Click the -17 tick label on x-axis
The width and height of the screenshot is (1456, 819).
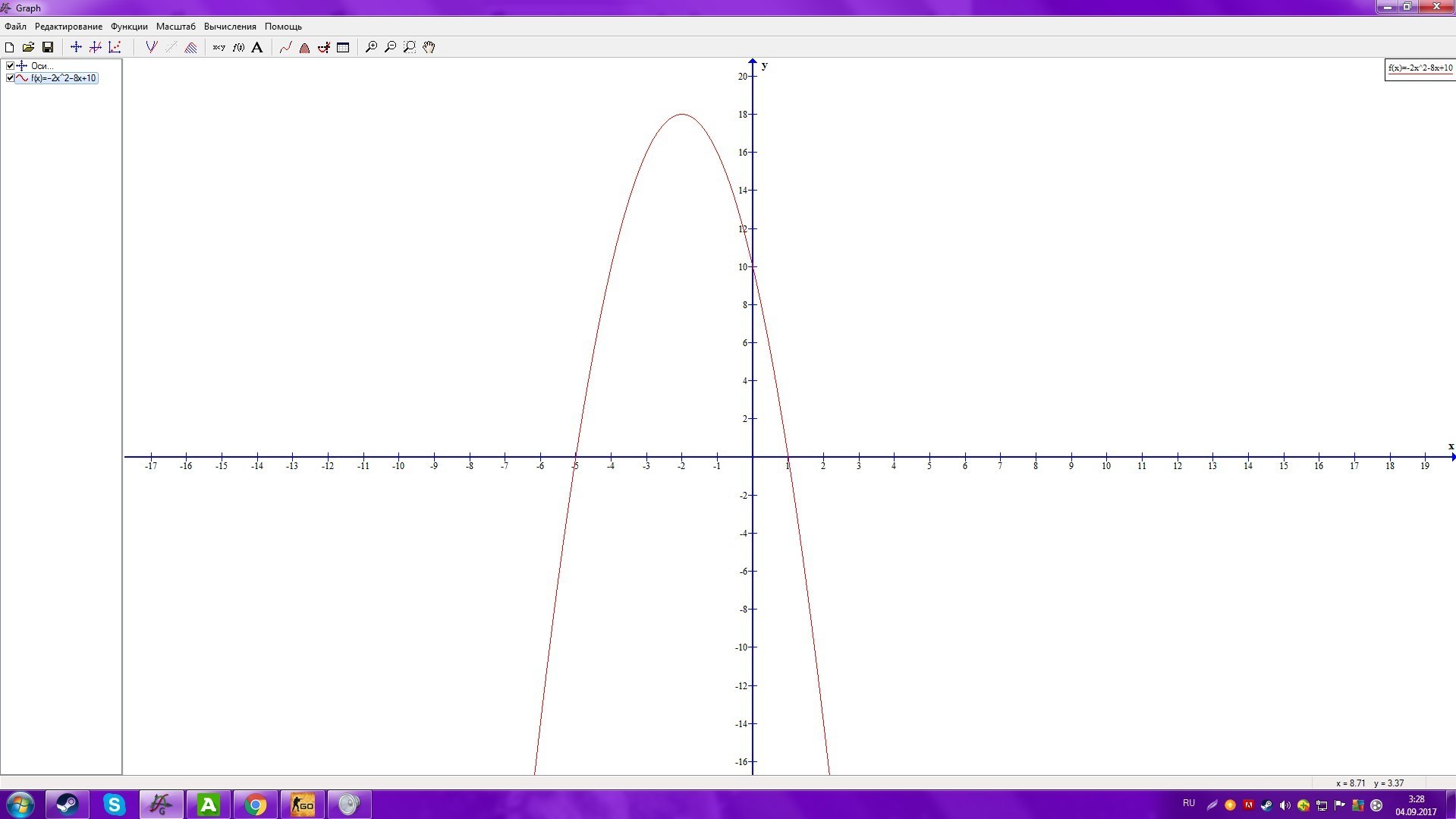click(151, 466)
